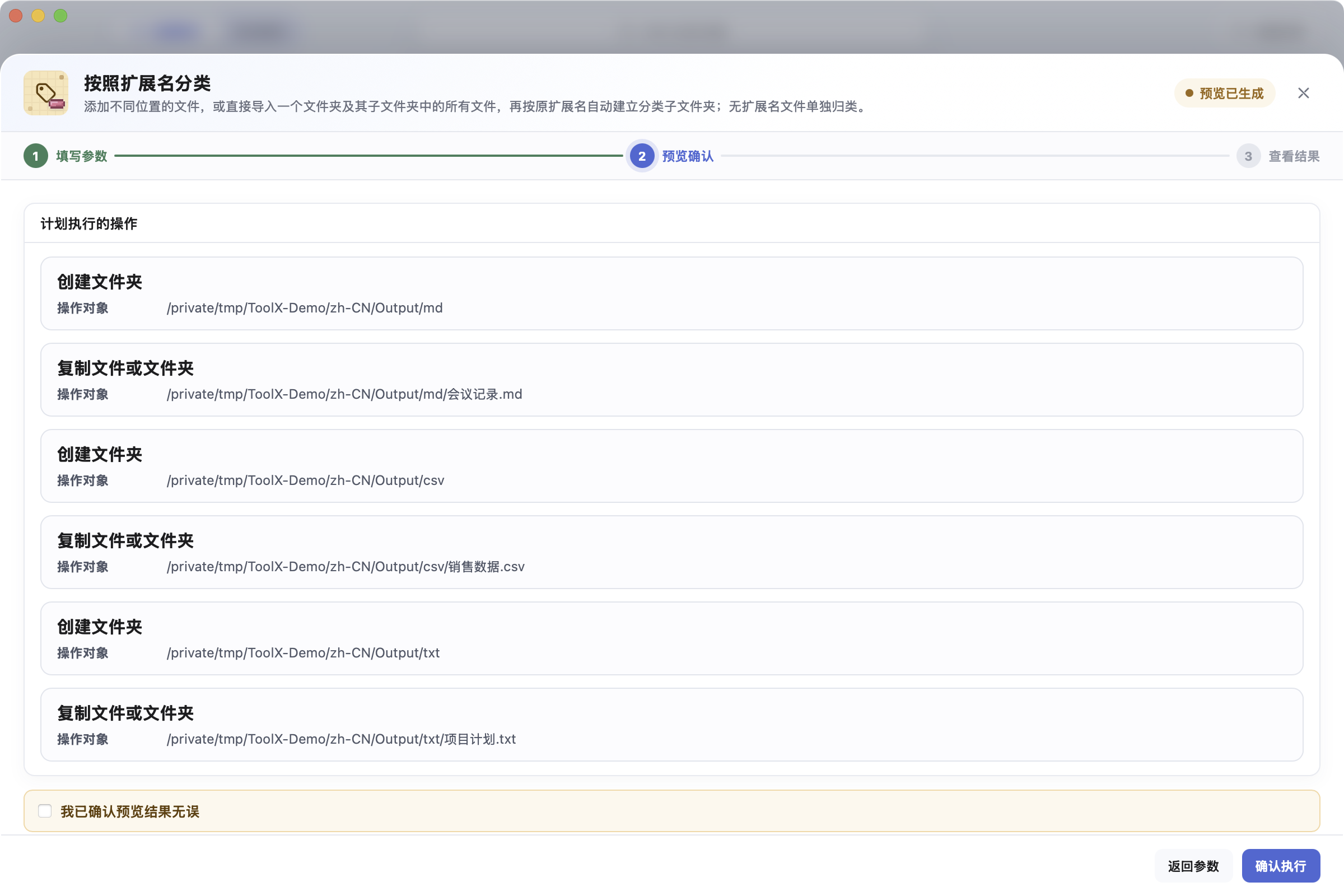Select step 3 查看结果
Screen dimensions: 1344x896
click(x=1278, y=156)
